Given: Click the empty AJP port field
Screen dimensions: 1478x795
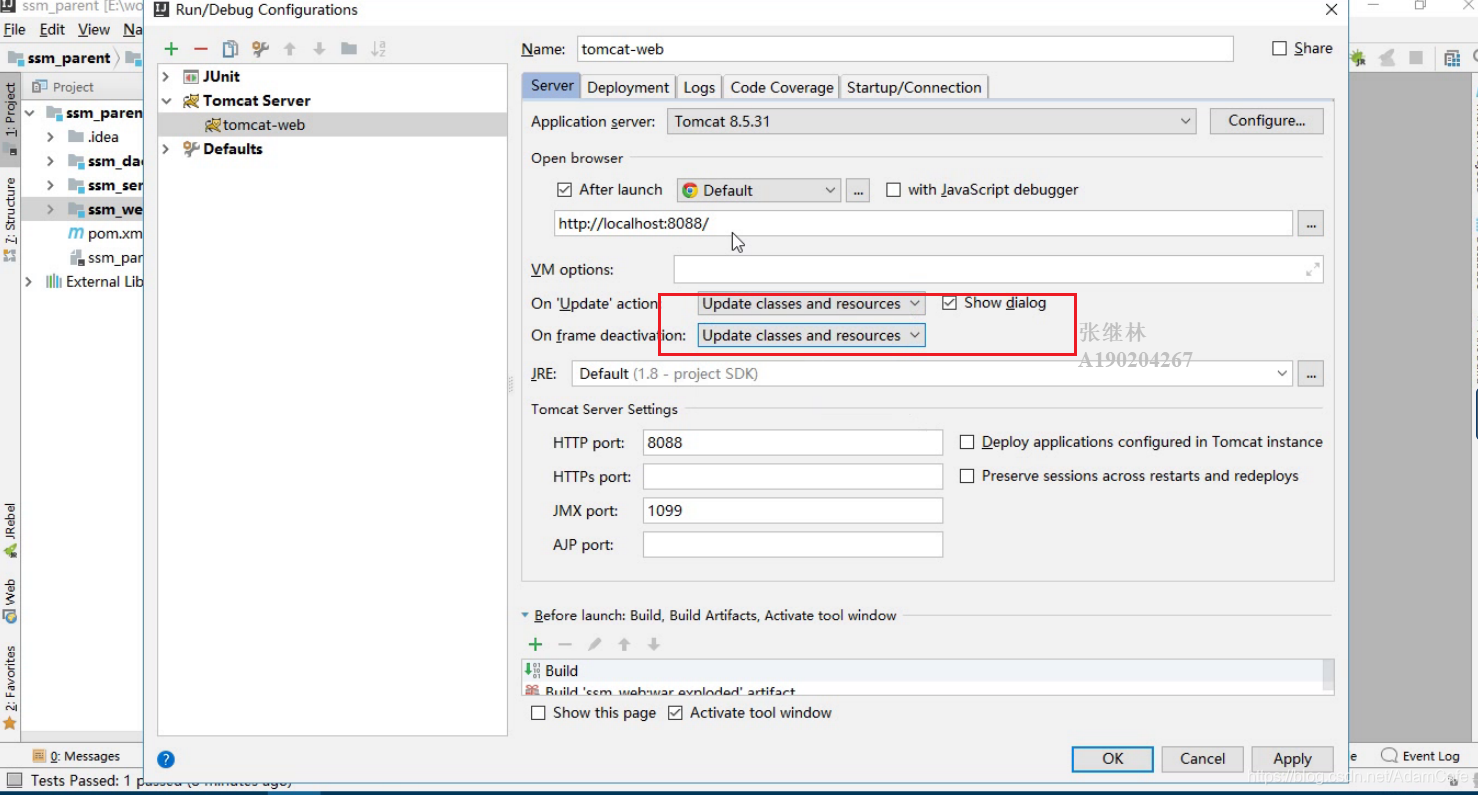Looking at the screenshot, I should point(793,544).
